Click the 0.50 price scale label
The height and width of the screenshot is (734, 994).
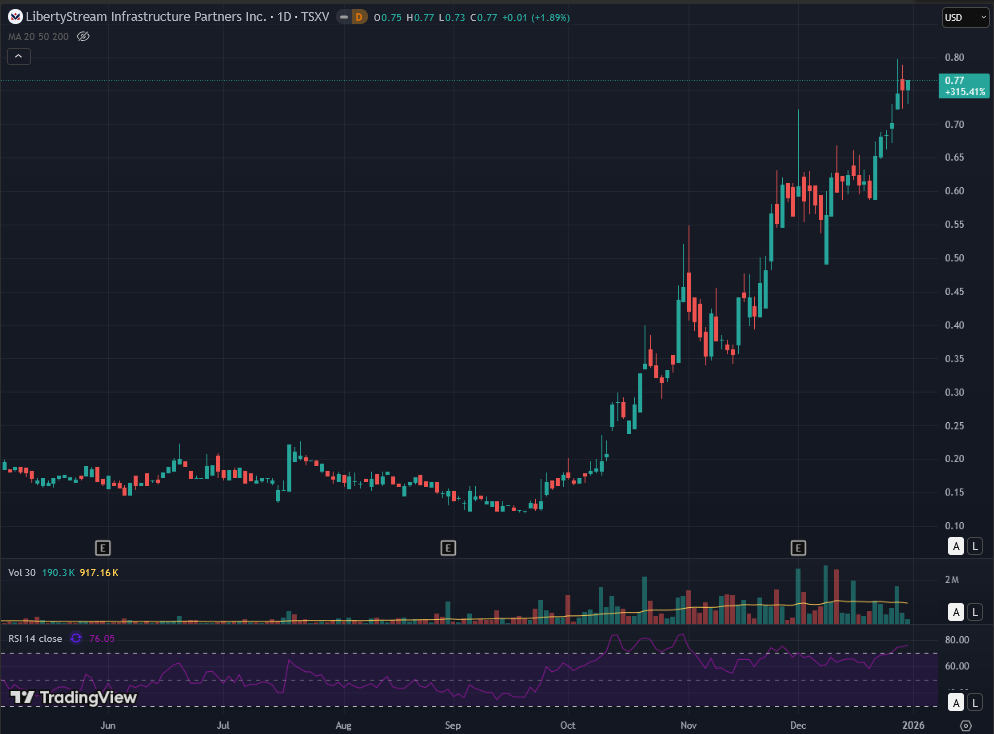(954, 258)
